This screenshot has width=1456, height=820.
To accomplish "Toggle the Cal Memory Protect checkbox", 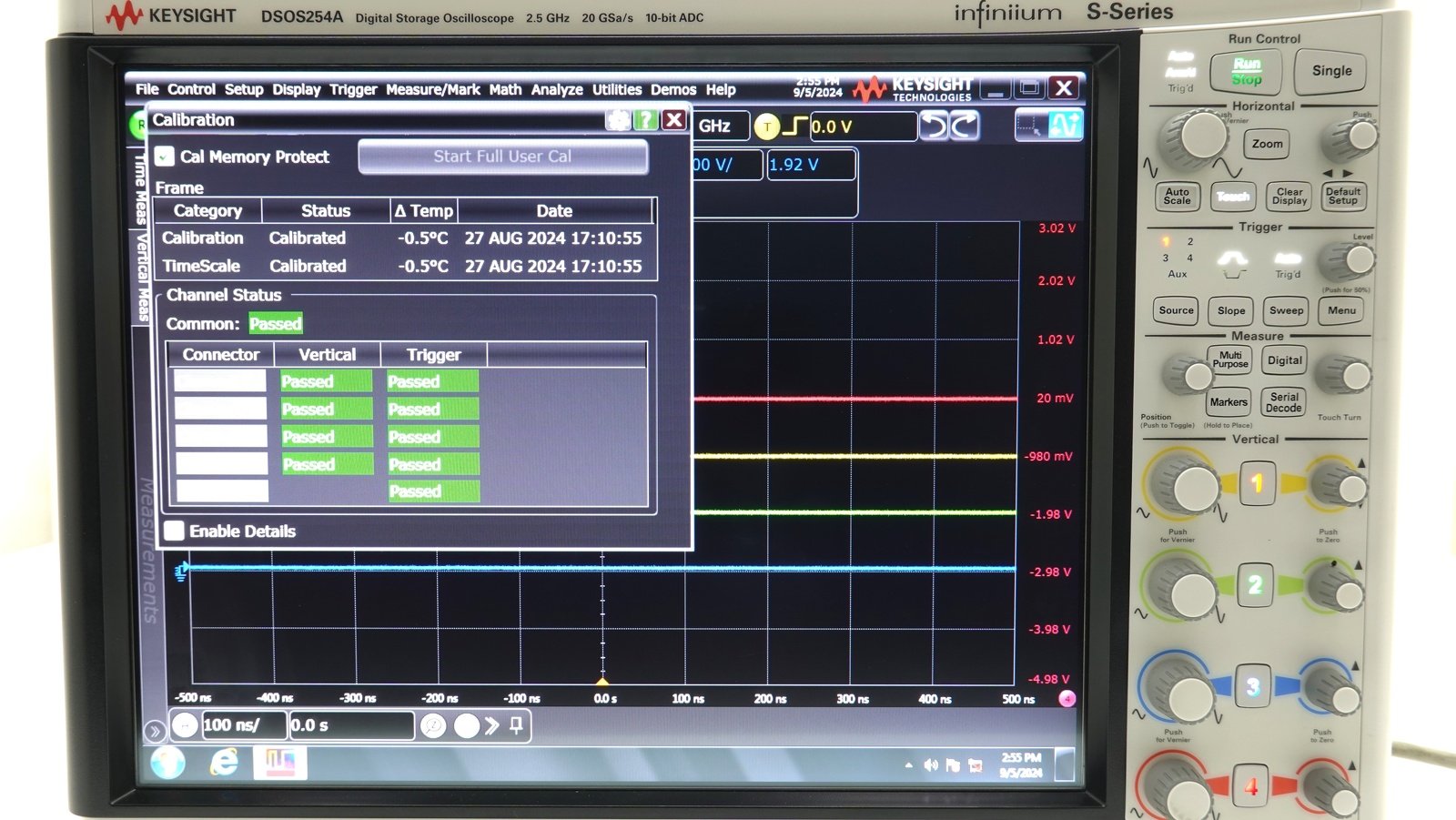I will [x=165, y=157].
